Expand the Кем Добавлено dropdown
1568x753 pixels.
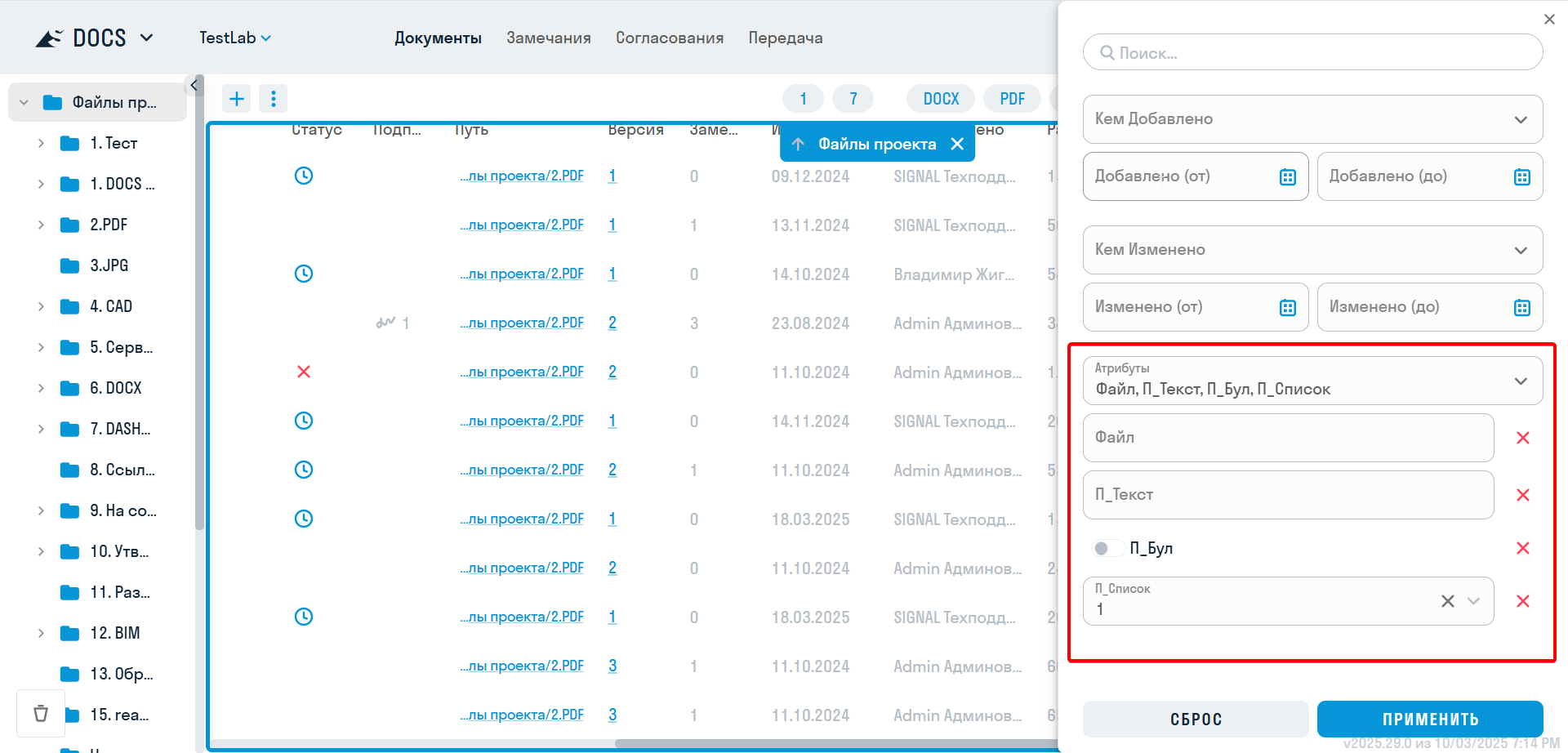pyautogui.click(x=1520, y=119)
